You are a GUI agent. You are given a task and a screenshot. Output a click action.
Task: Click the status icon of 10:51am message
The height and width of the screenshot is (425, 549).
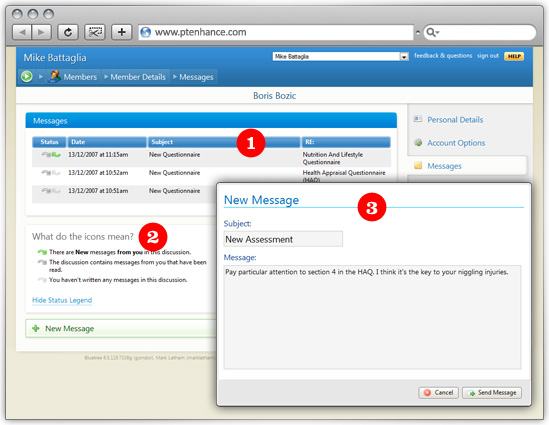[x=51, y=191]
